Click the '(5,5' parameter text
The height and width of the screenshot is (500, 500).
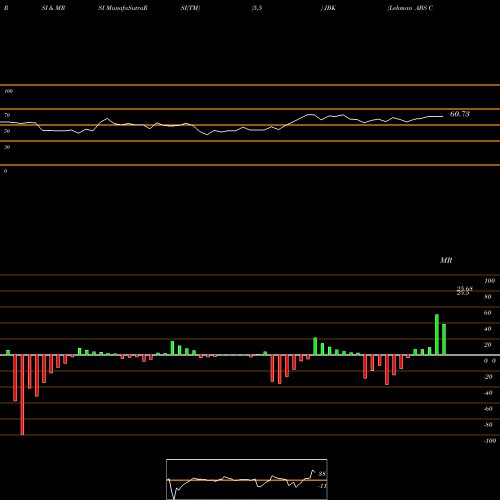click(x=257, y=8)
